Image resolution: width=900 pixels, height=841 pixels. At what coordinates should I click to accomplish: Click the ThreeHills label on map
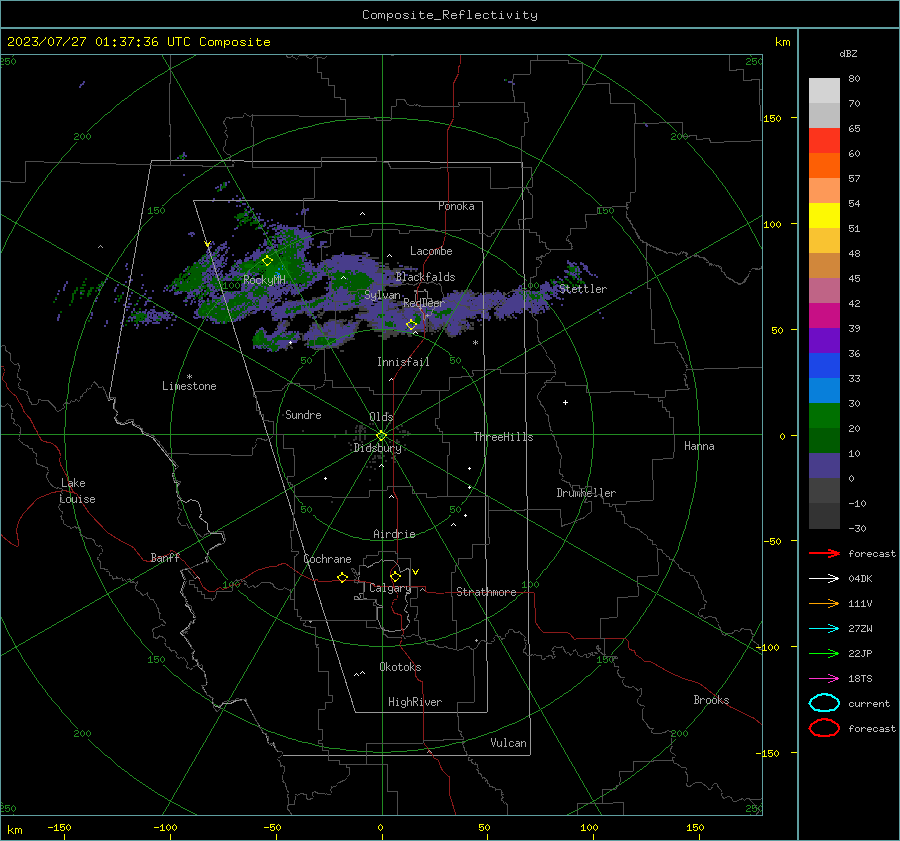503,437
